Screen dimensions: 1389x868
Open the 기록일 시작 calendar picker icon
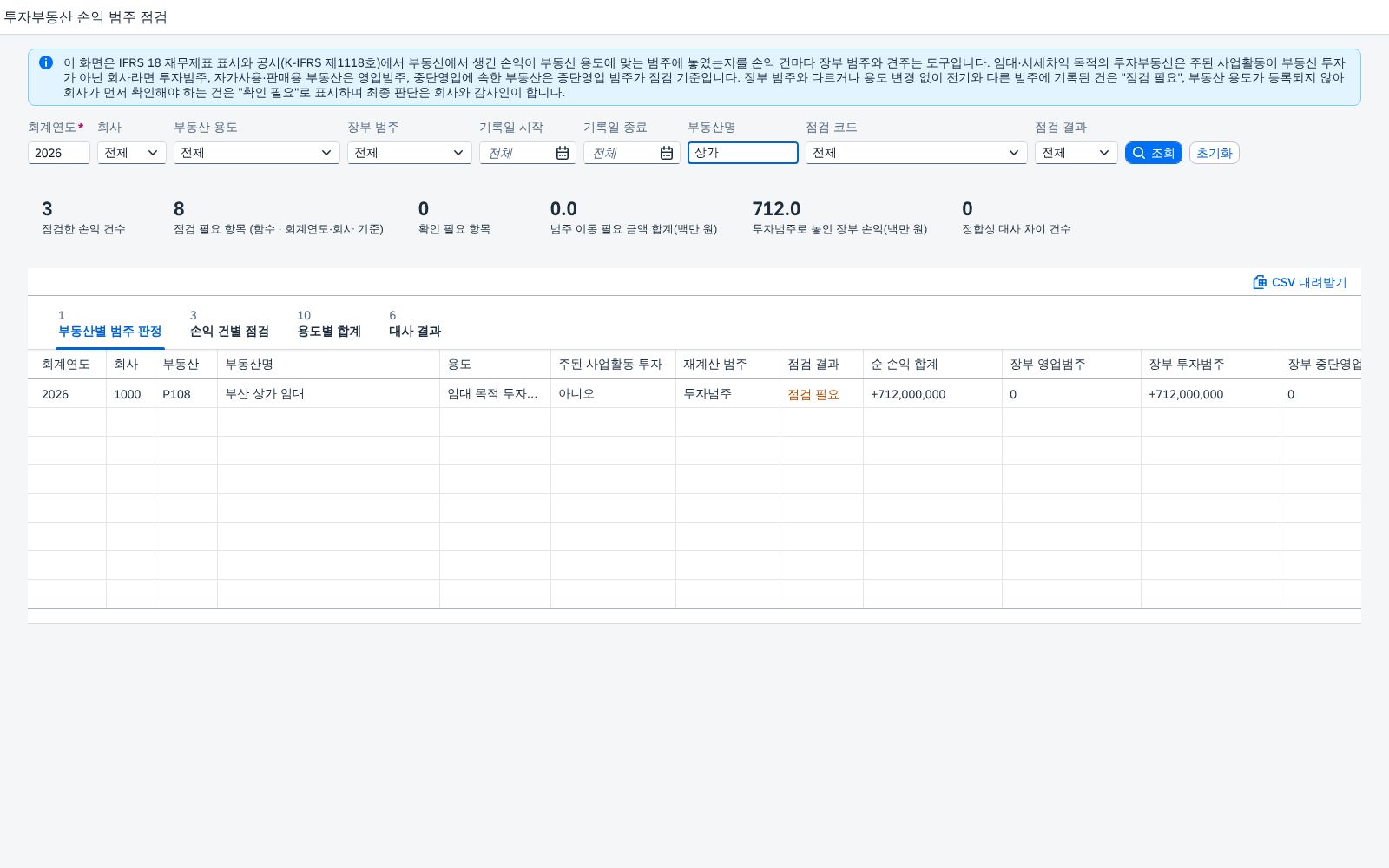click(x=563, y=153)
